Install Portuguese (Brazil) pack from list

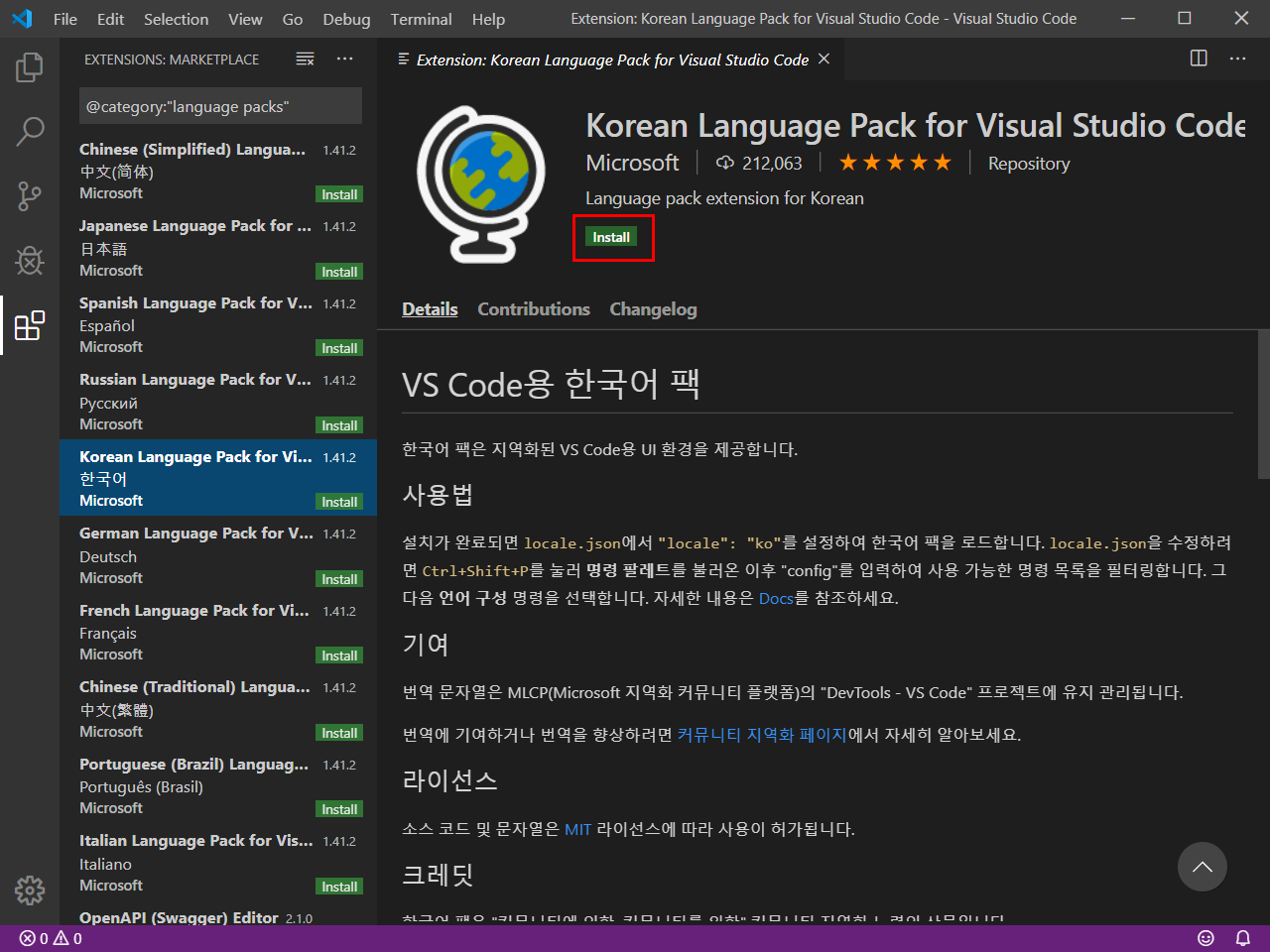click(x=339, y=809)
